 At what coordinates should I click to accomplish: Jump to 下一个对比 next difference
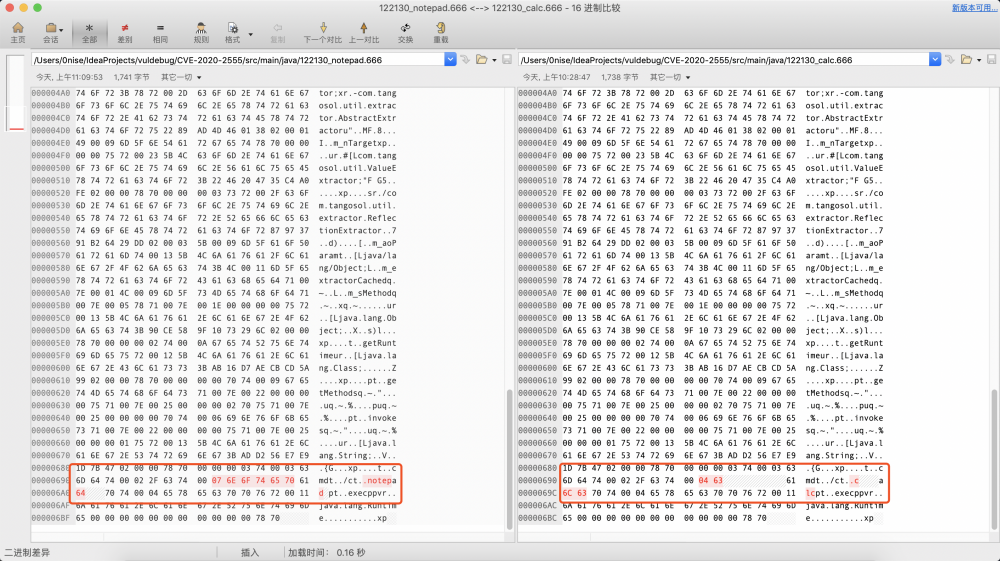[323, 33]
